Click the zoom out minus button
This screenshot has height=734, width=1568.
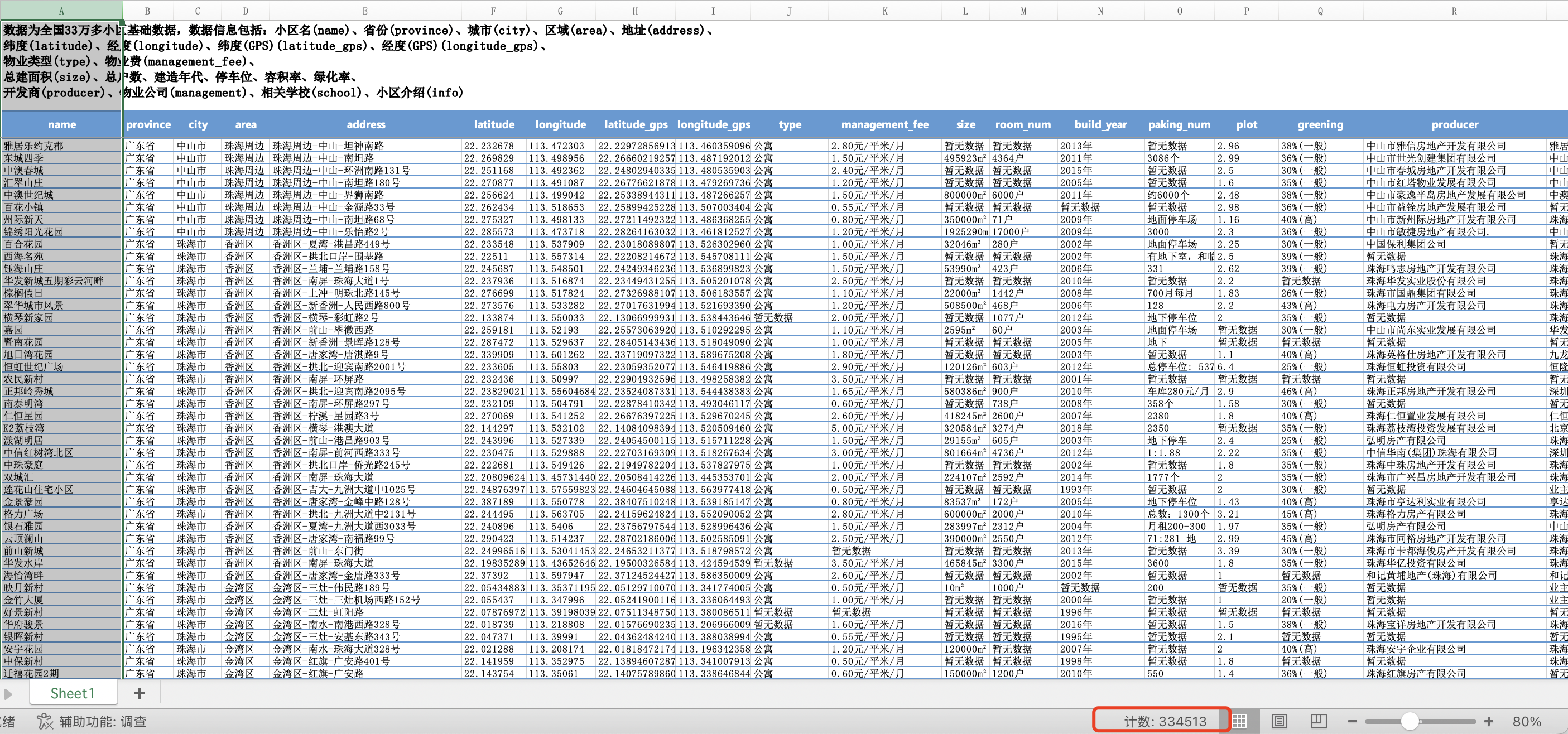[1352, 721]
